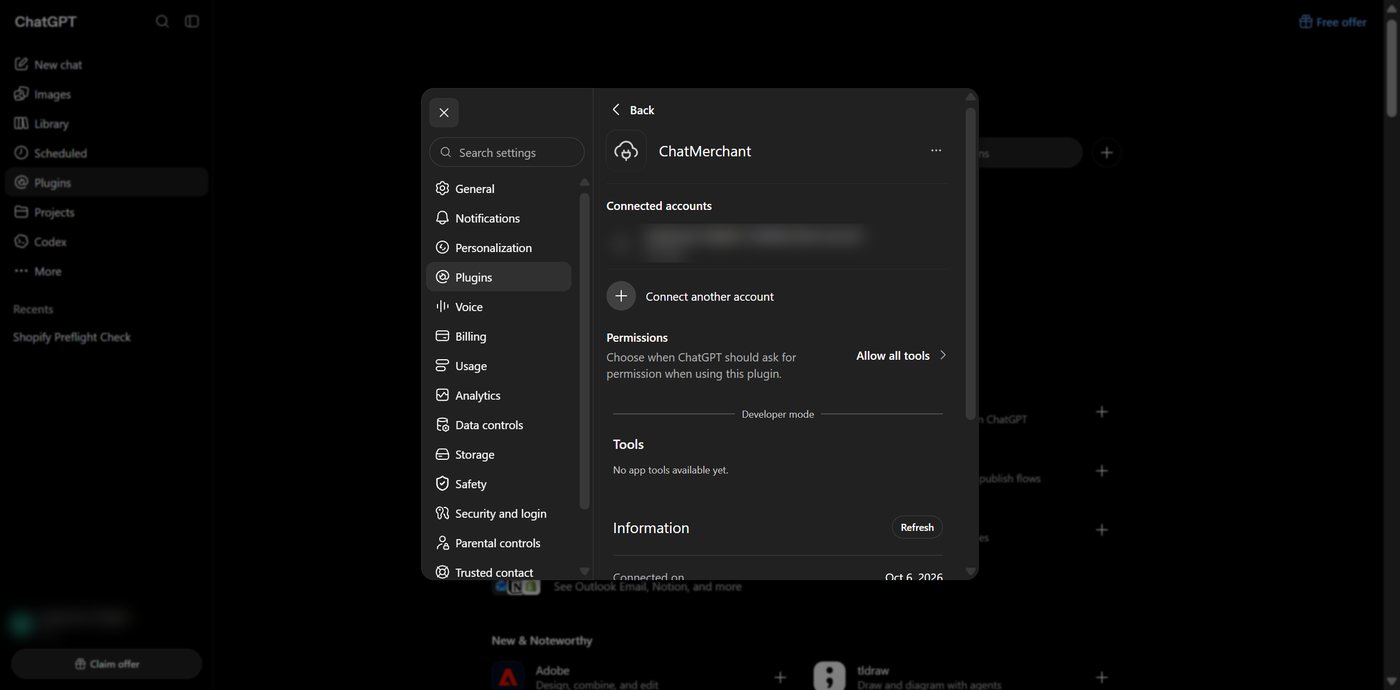Click the Tools heading text

(x=628, y=444)
